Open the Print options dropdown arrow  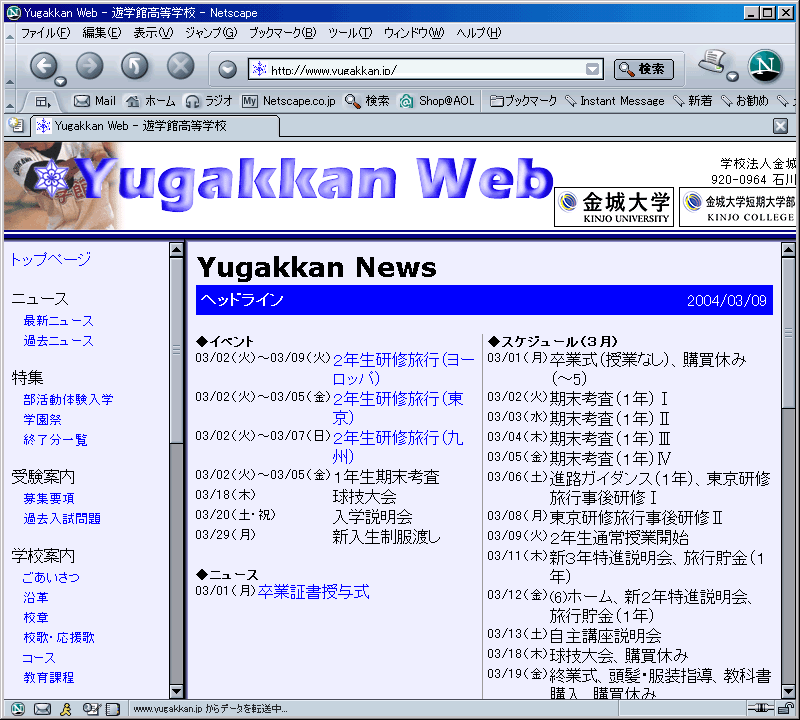tap(733, 77)
